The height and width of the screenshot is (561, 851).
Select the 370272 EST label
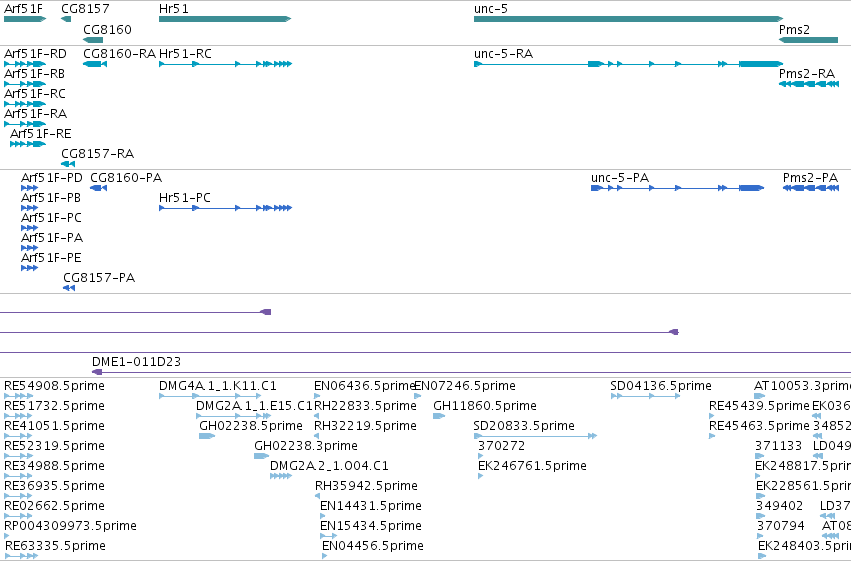pos(501,446)
